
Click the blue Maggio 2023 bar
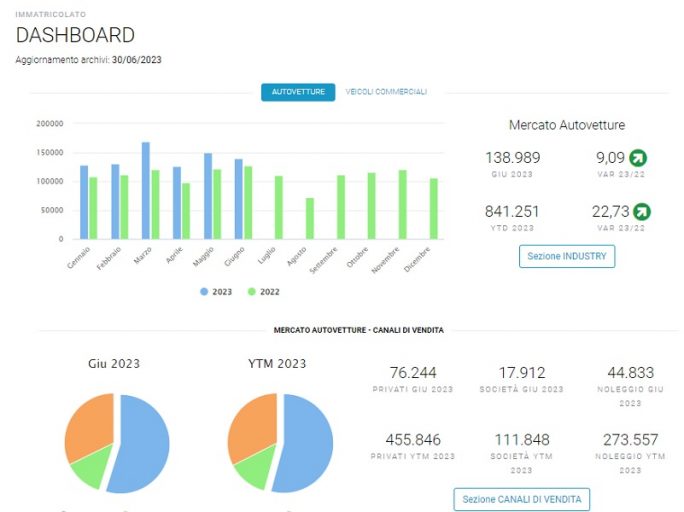(208, 196)
